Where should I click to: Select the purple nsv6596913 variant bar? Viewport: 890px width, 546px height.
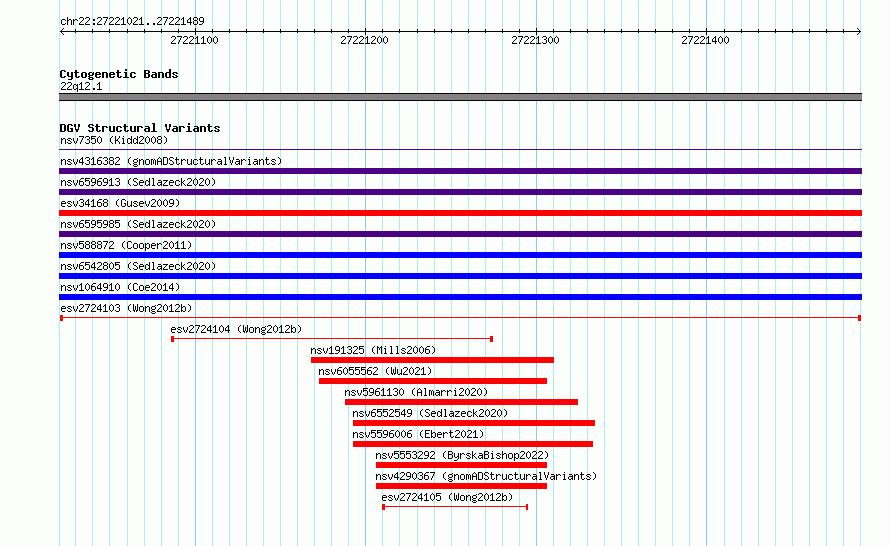coord(460,192)
